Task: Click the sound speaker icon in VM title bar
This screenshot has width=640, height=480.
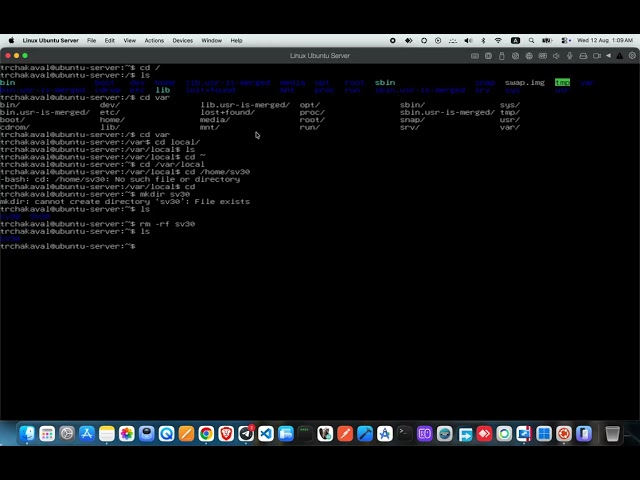Action: (x=556, y=56)
